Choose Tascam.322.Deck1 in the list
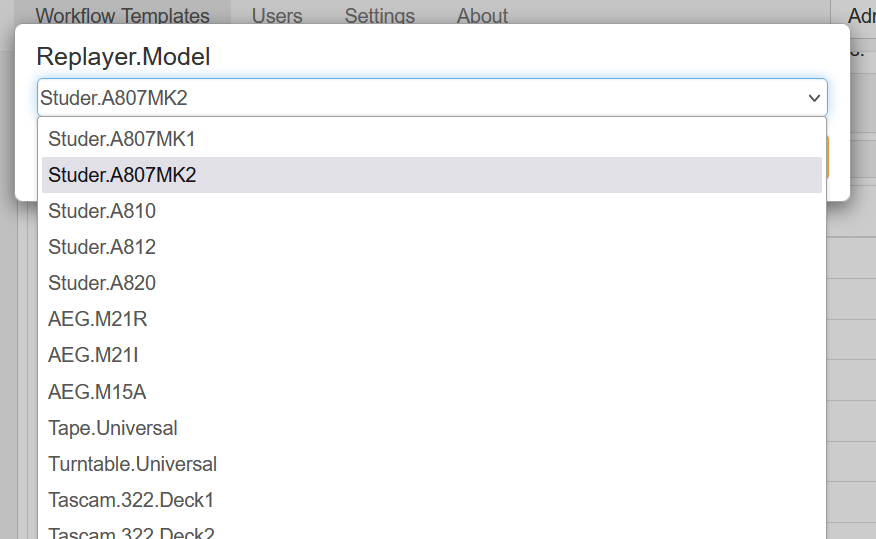876x539 pixels. [431, 500]
